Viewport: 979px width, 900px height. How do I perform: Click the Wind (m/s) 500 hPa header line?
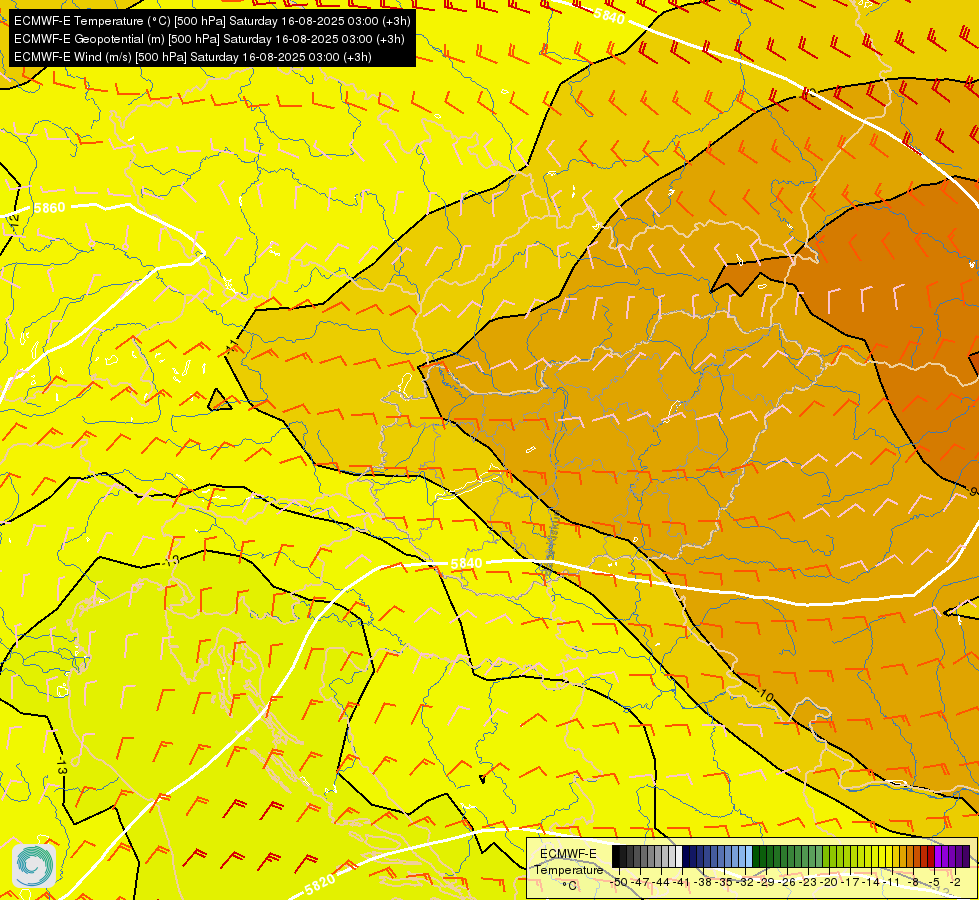(193, 57)
